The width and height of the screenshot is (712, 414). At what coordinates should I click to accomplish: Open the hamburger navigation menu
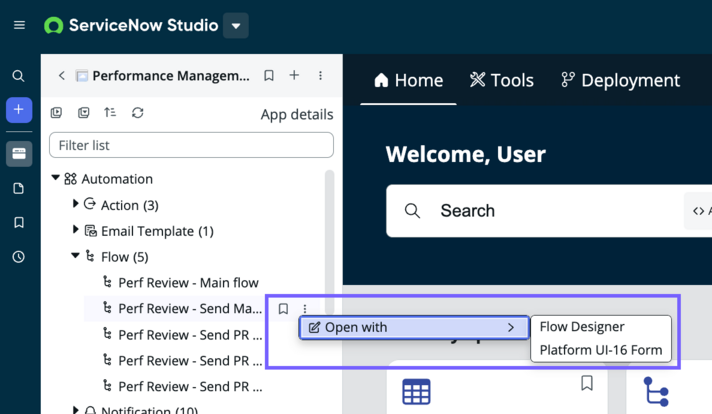19,25
